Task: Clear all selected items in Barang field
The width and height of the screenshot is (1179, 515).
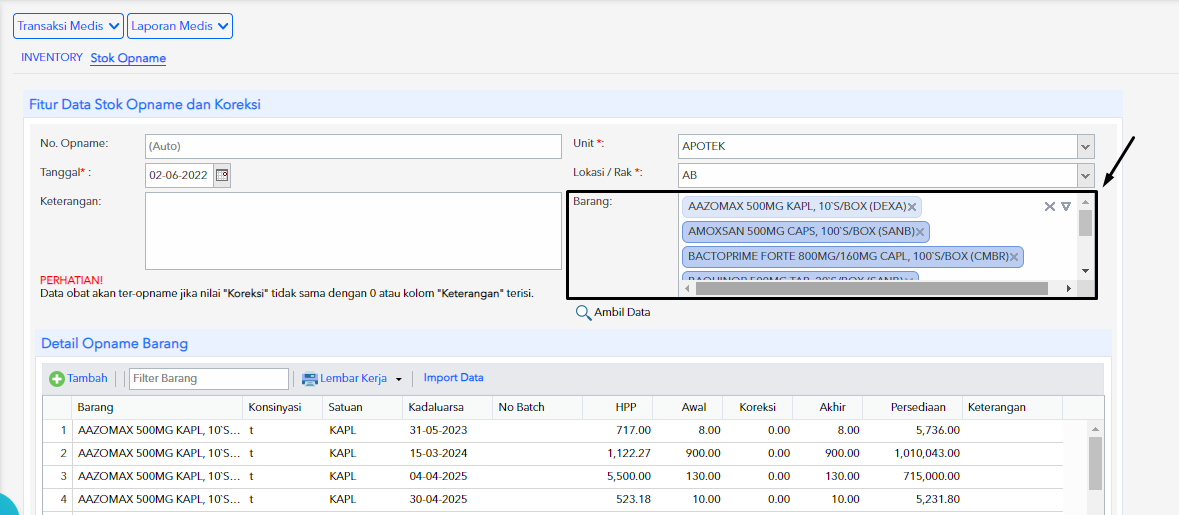Action: coord(1050,206)
